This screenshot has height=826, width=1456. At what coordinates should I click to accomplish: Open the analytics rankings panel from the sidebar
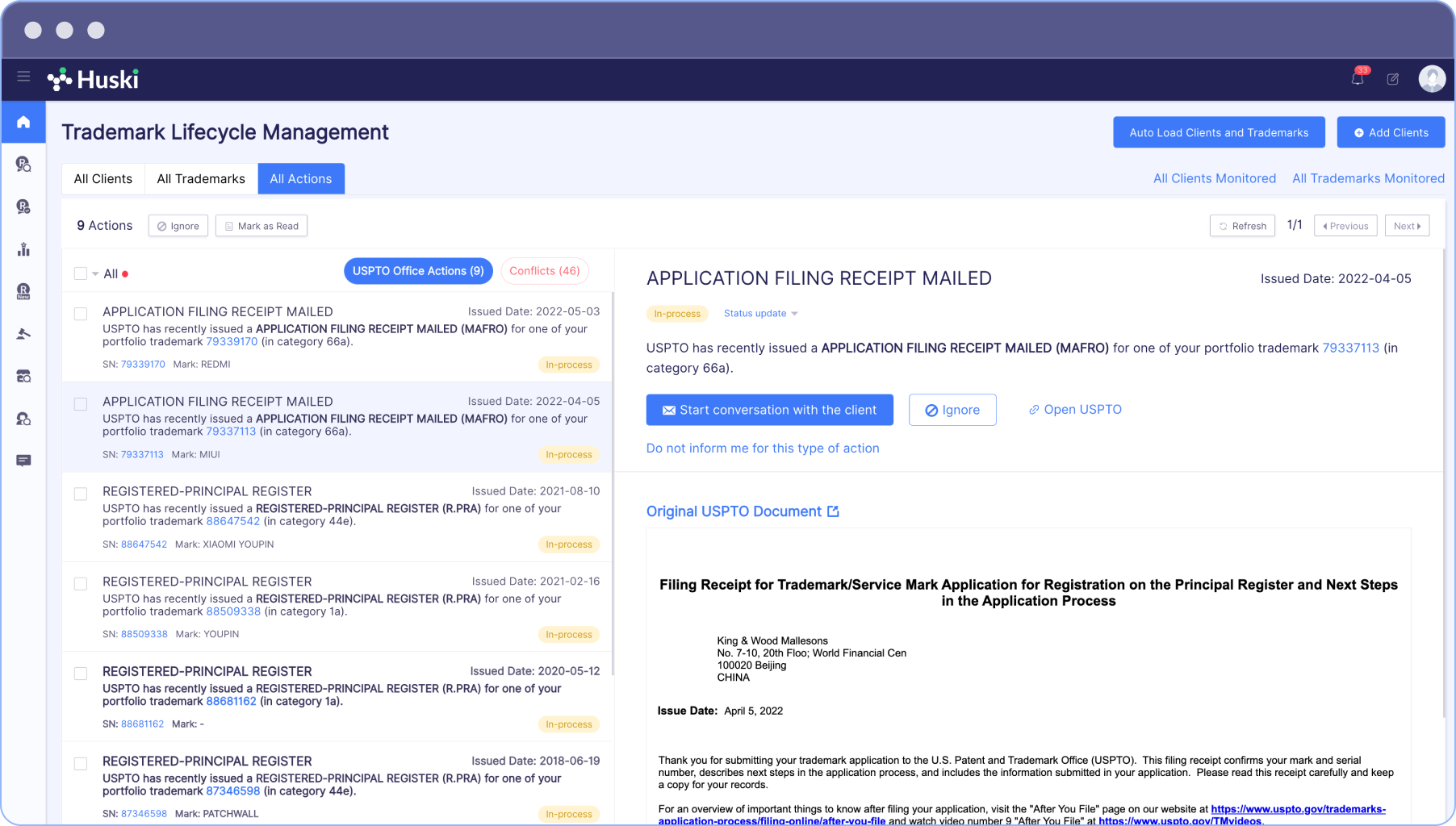[23, 249]
